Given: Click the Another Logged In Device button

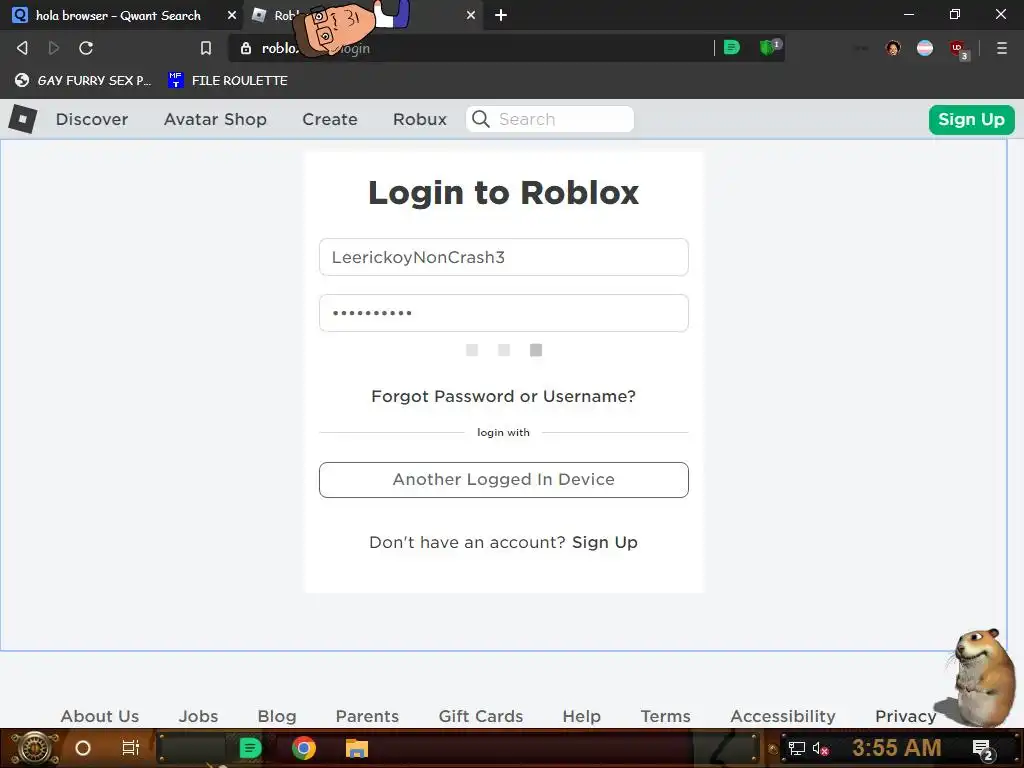Looking at the screenshot, I should [x=504, y=480].
